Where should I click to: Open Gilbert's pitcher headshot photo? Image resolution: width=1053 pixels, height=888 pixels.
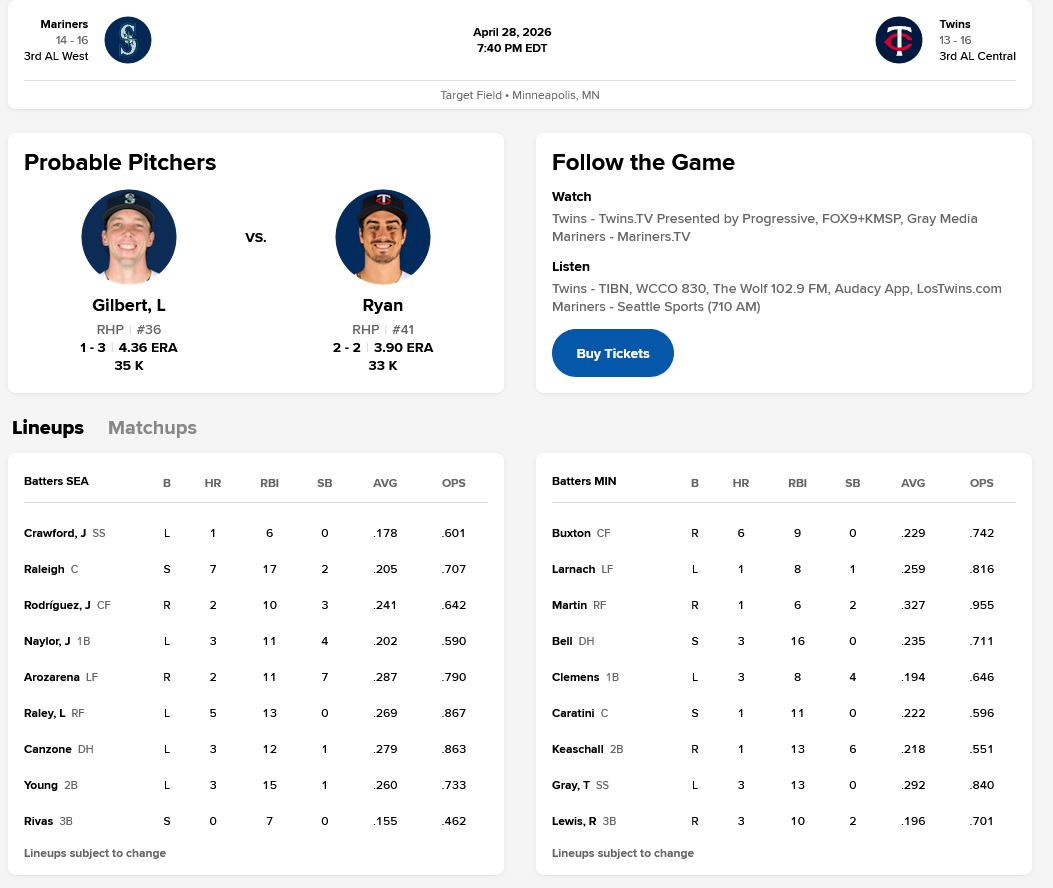pyautogui.click(x=129, y=237)
